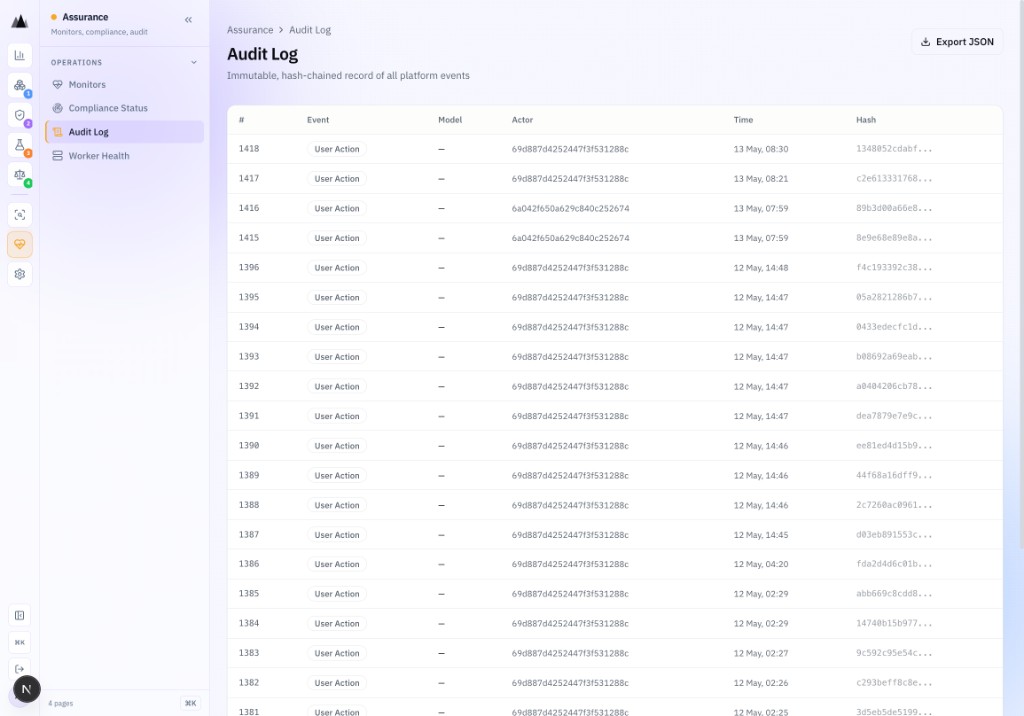The image size is (1024, 716).
Task: Click the 4 pages footer label
Action: point(61,704)
